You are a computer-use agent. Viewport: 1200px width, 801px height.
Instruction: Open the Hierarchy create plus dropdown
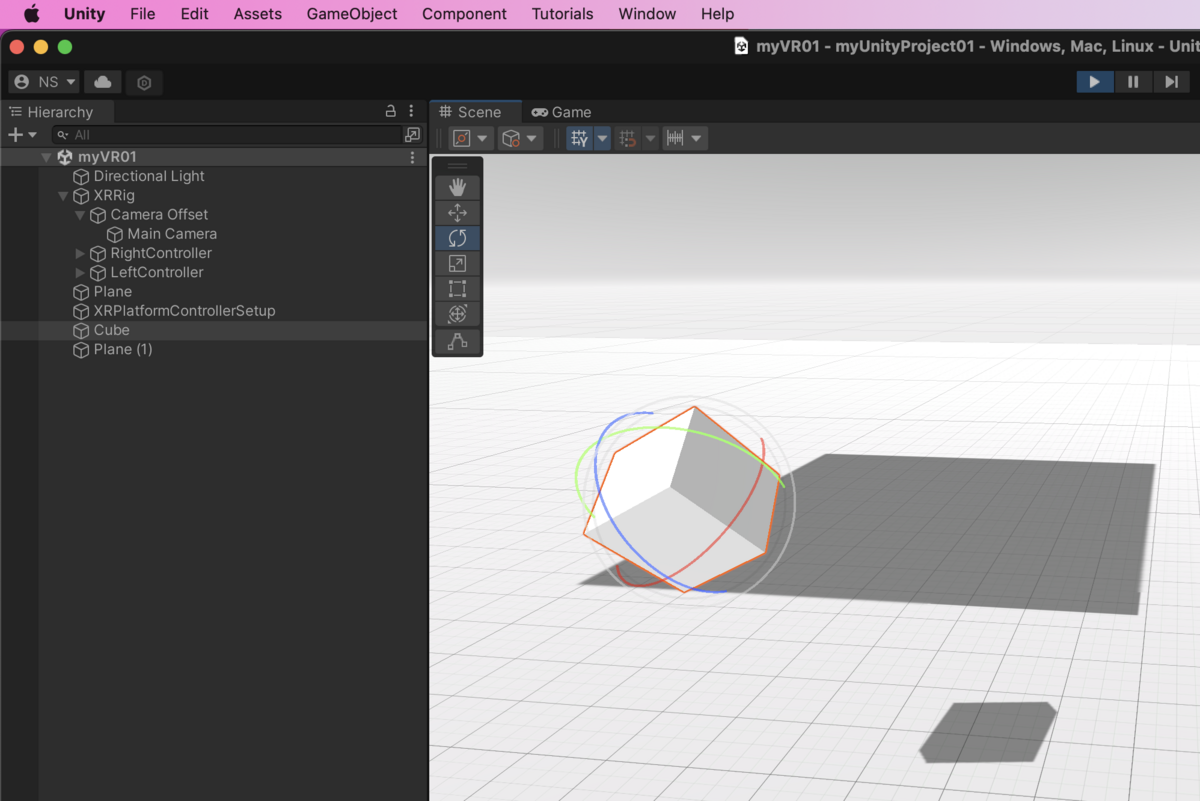tap(22, 135)
